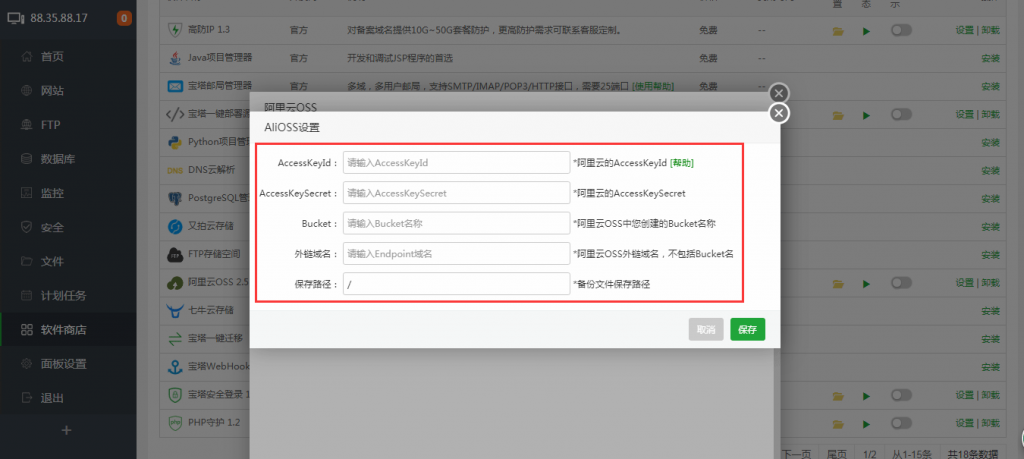The image size is (1024, 459).
Task: Click 设置 for 高防IP row
Action: pyautogui.click(x=965, y=30)
